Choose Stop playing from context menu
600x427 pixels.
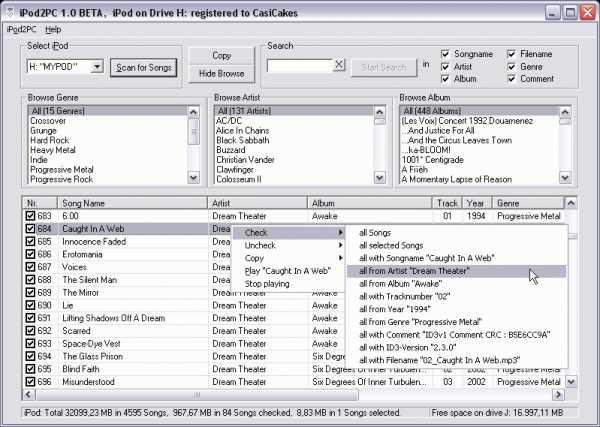click(289, 284)
